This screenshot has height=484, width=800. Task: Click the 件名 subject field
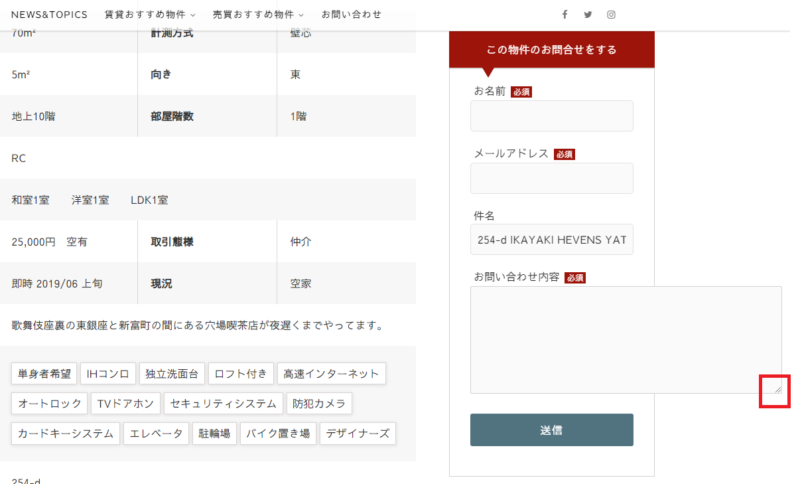pos(551,240)
